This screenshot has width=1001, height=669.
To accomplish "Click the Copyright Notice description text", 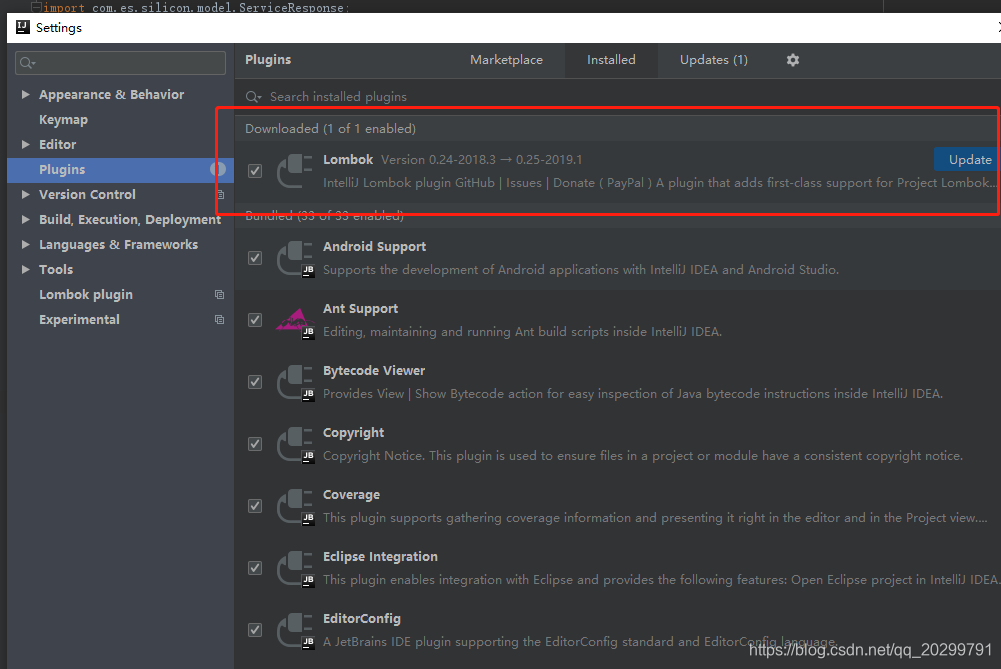I will click(642, 455).
